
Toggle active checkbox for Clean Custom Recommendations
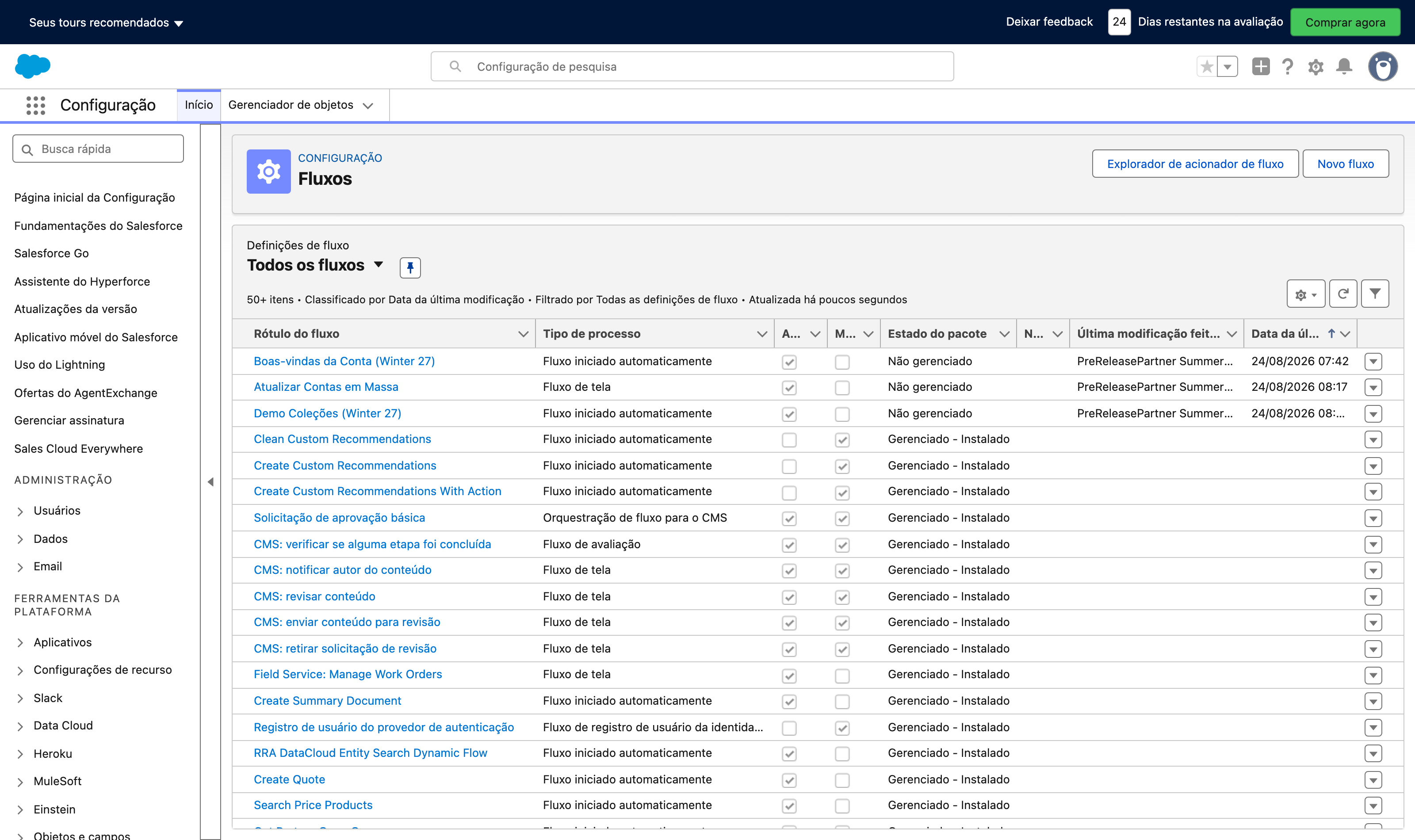(789, 440)
